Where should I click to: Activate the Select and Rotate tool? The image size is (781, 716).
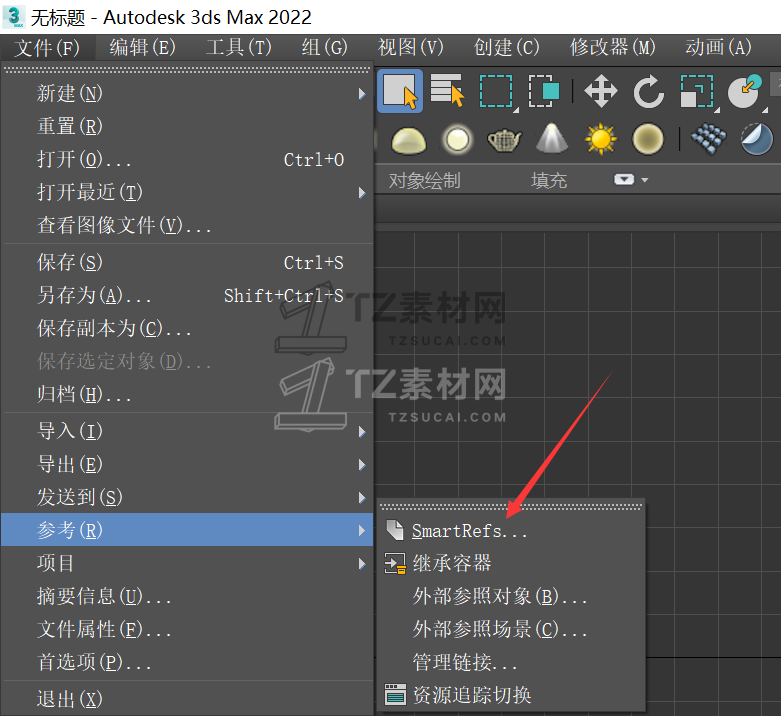point(648,92)
